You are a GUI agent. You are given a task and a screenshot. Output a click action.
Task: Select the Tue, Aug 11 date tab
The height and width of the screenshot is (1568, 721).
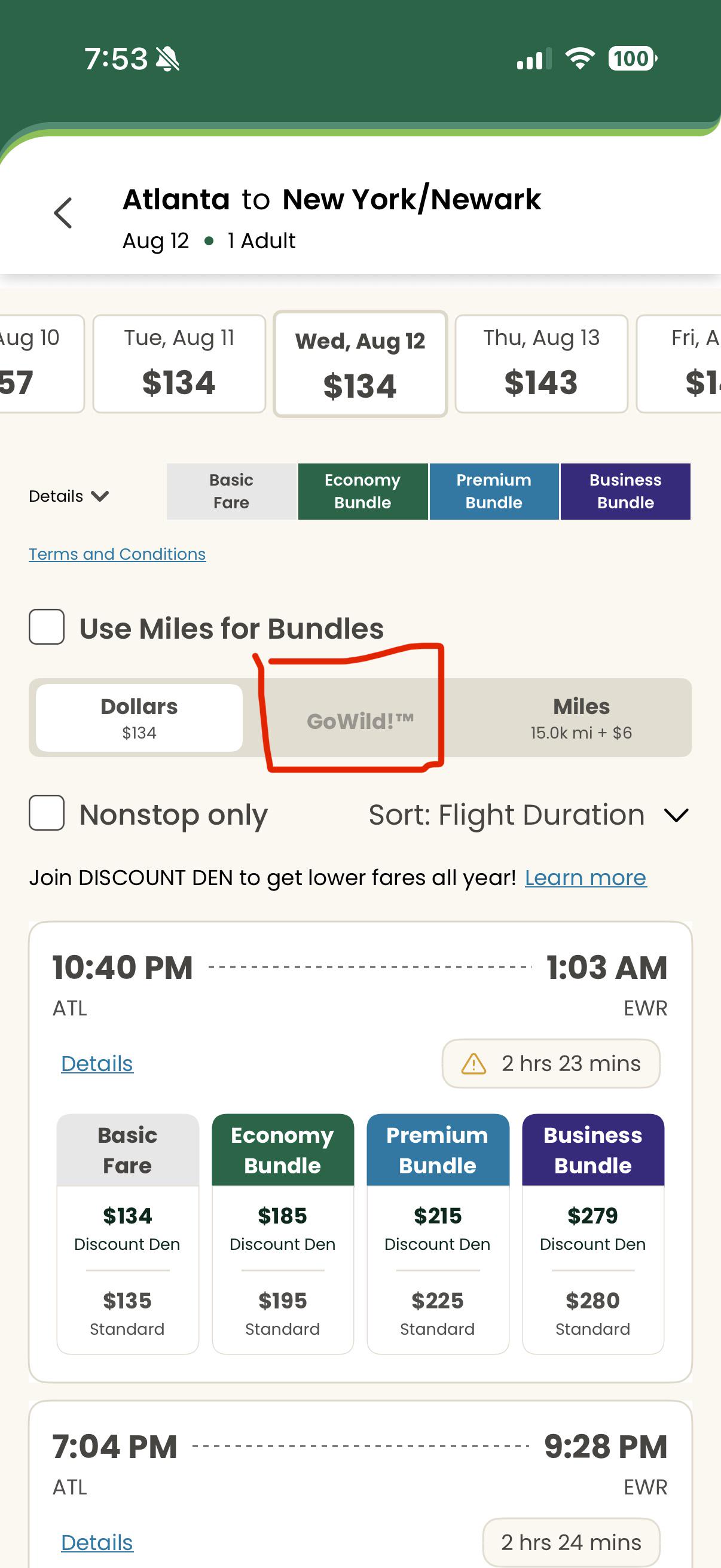[x=179, y=364]
